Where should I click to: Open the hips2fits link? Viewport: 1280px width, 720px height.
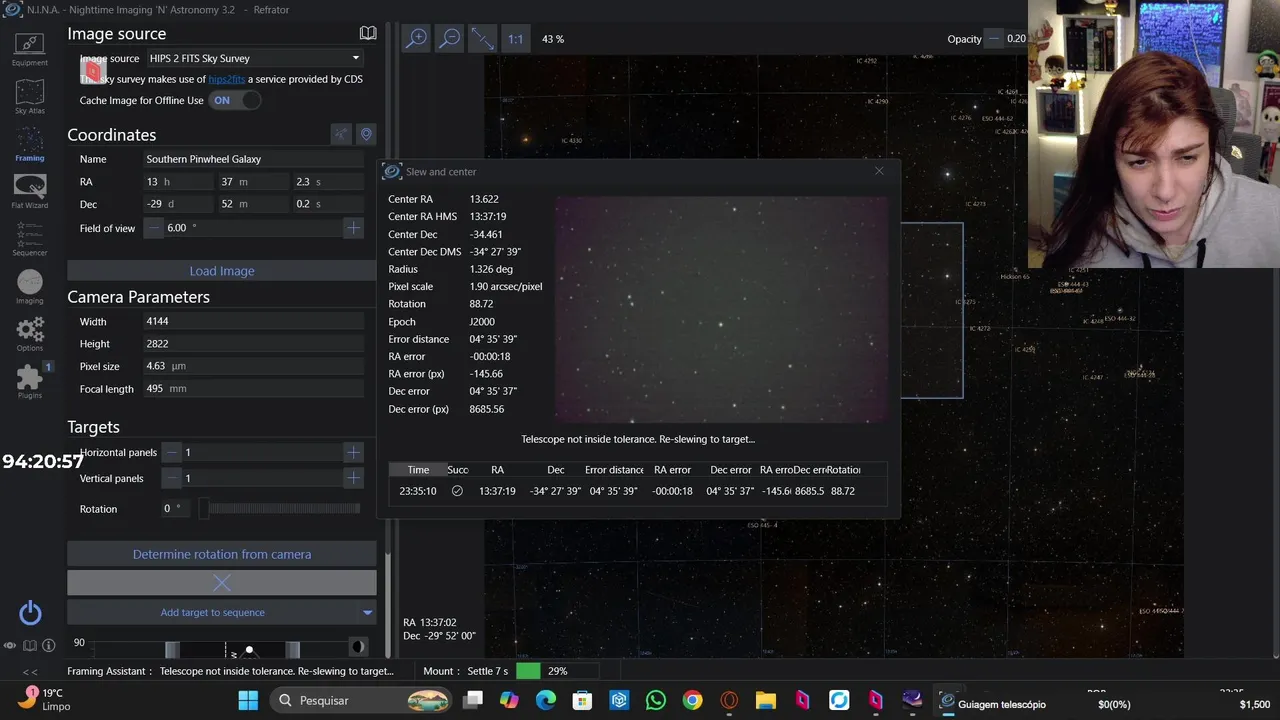[x=226, y=79]
